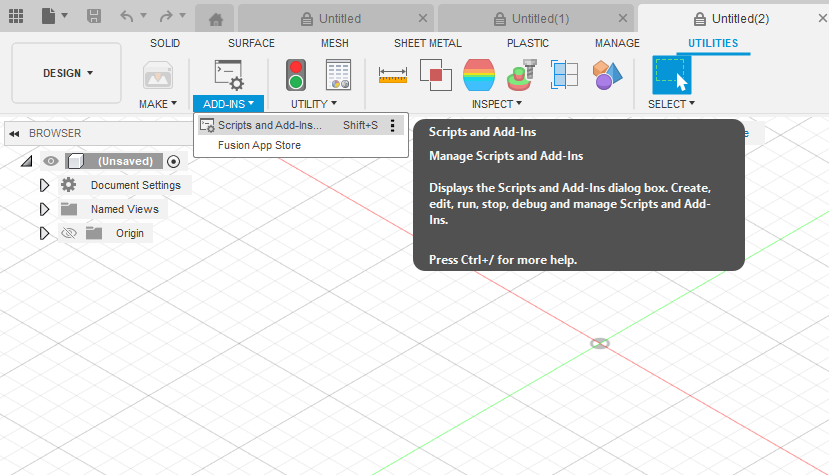This screenshot has height=475, width=829.
Task: Click the Section Analysis icon
Action: click(565, 75)
